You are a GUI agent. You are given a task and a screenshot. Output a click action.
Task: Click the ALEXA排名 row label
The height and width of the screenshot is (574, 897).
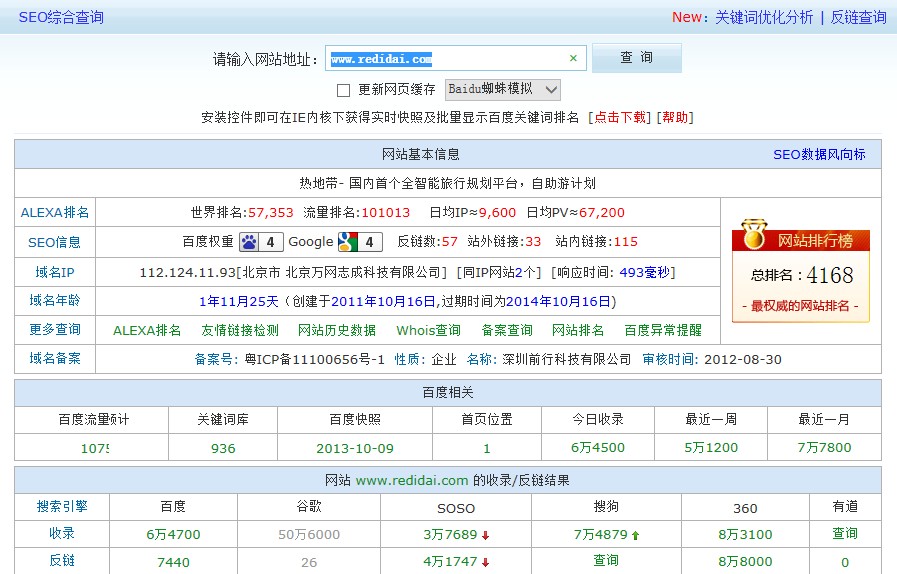tap(55, 213)
